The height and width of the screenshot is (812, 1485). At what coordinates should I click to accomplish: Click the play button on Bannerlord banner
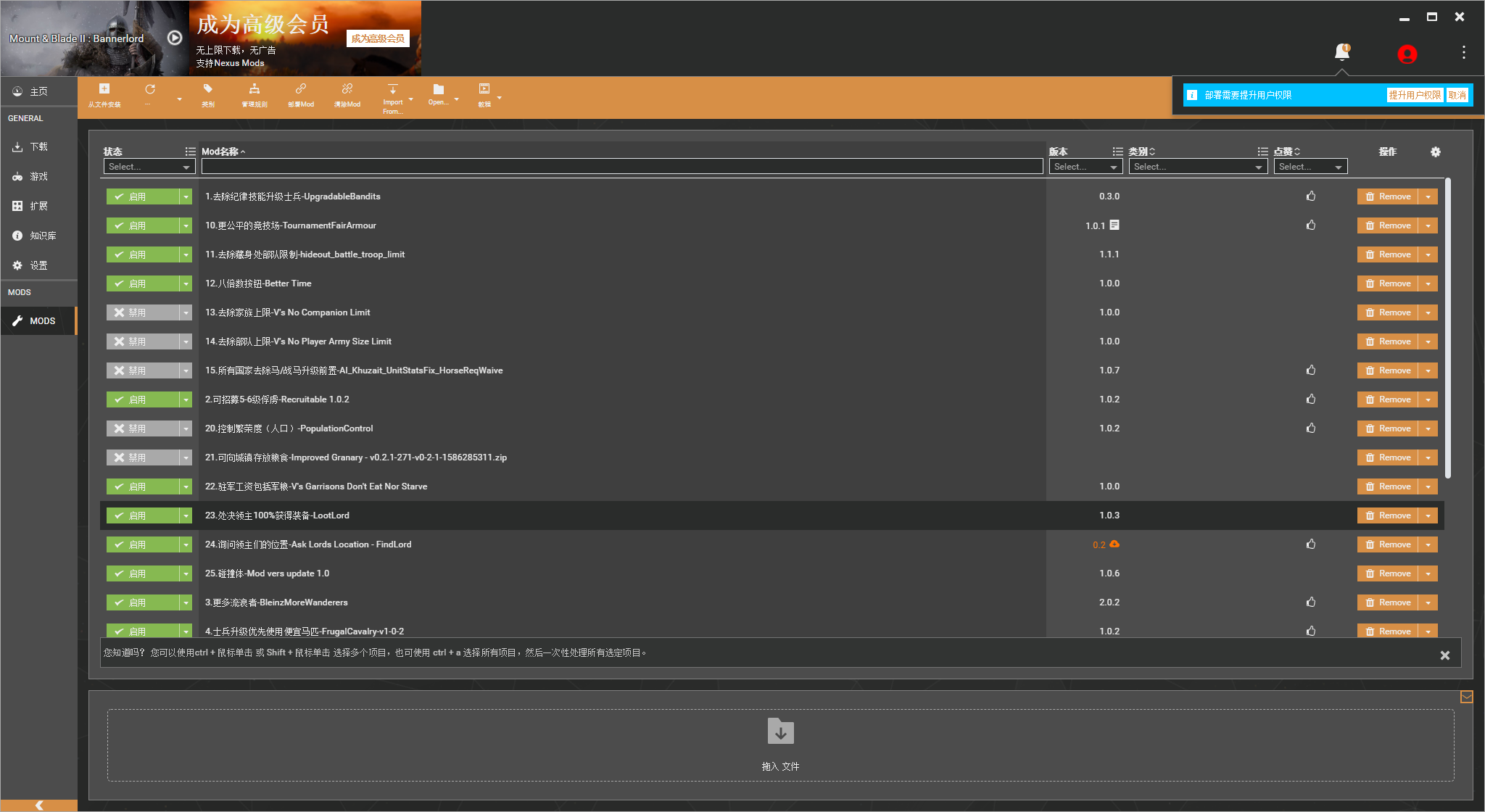click(175, 38)
